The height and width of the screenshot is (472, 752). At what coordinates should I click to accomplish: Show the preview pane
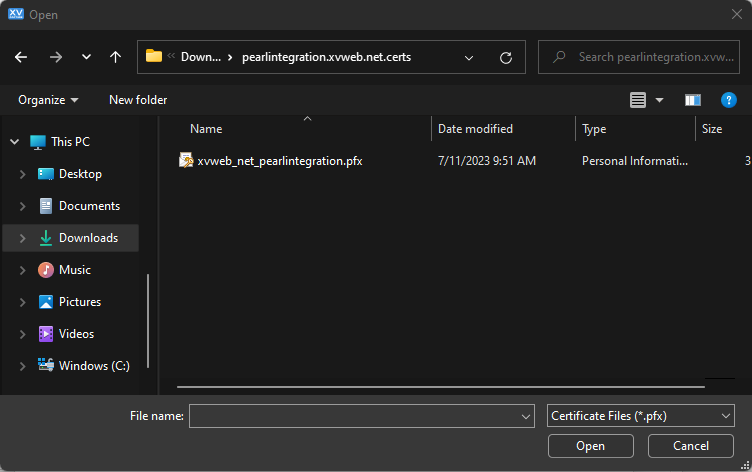tap(693, 100)
